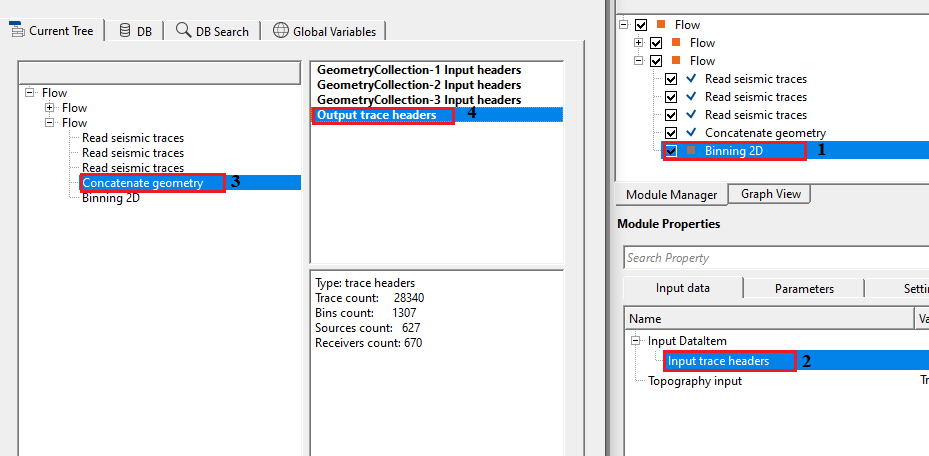Switch to the Graph View tab
Screen dimensions: 929x456
tap(770, 194)
